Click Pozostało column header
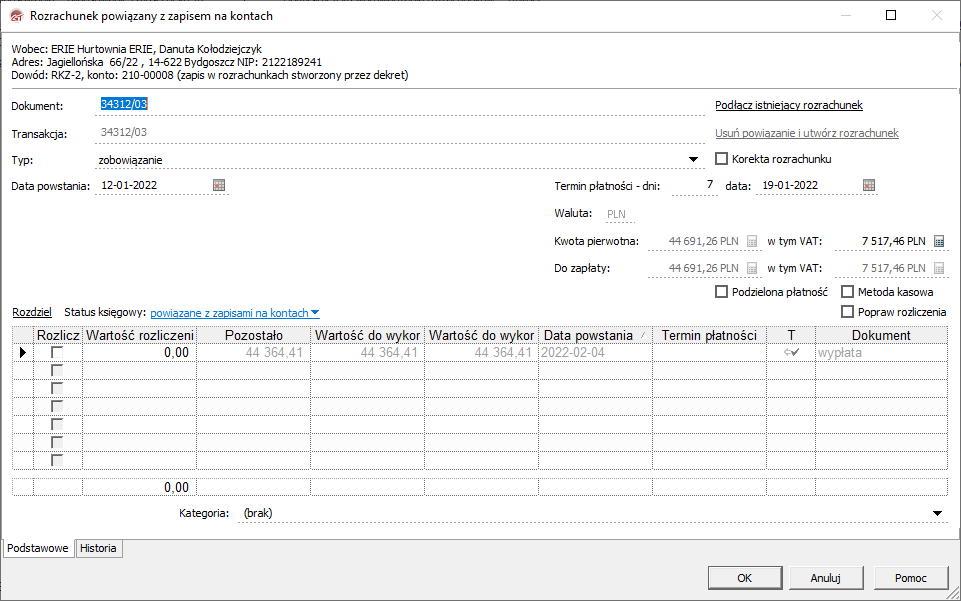 coord(254,335)
